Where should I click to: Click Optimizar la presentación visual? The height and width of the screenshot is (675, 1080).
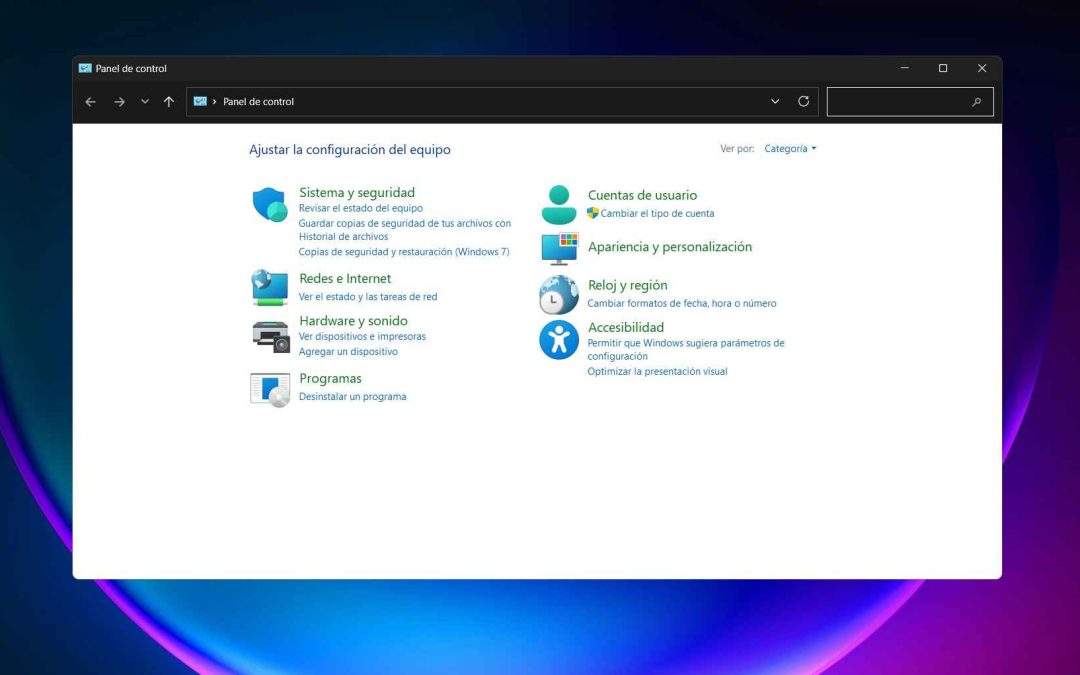coord(657,371)
